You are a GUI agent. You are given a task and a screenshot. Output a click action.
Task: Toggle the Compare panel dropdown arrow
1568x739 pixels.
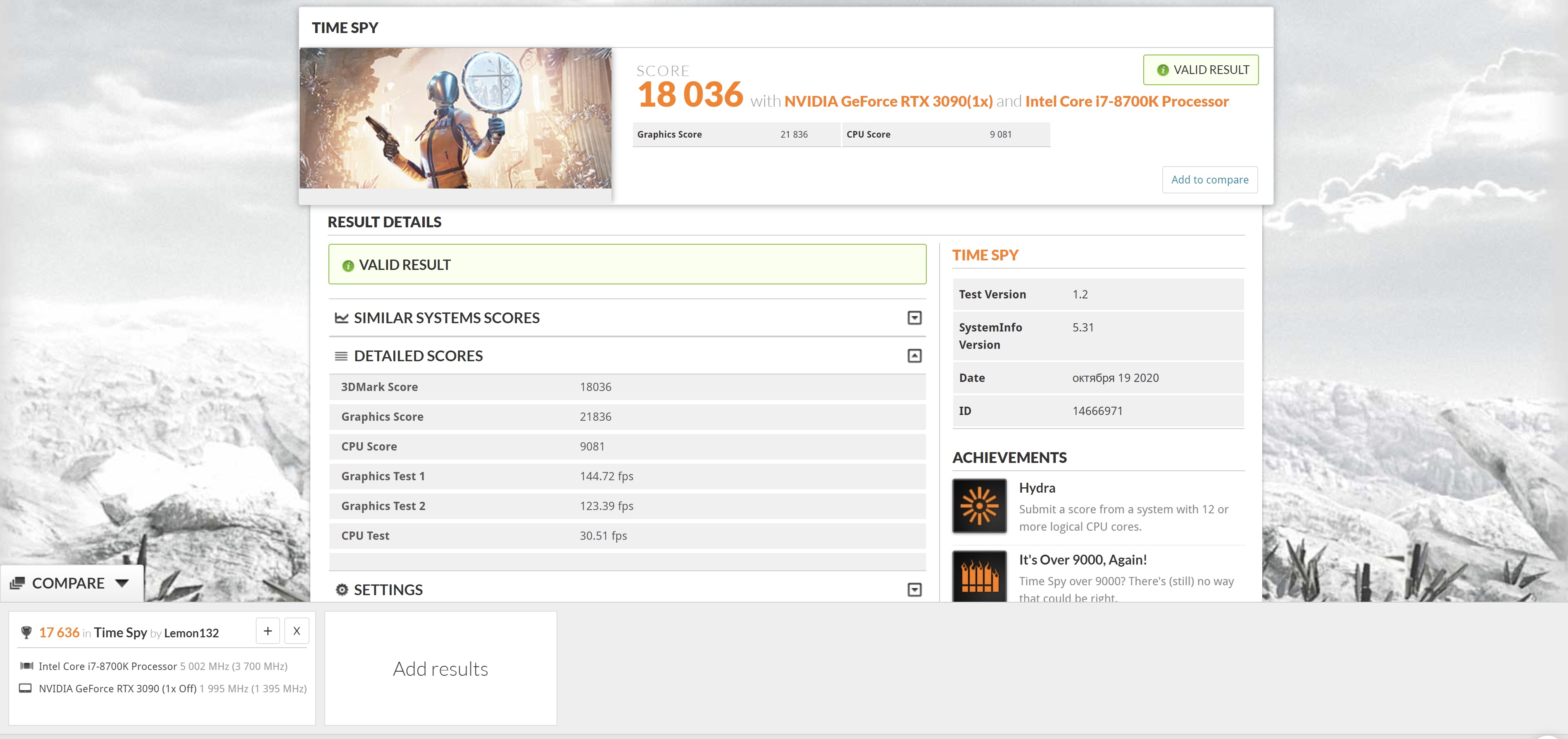point(122,583)
